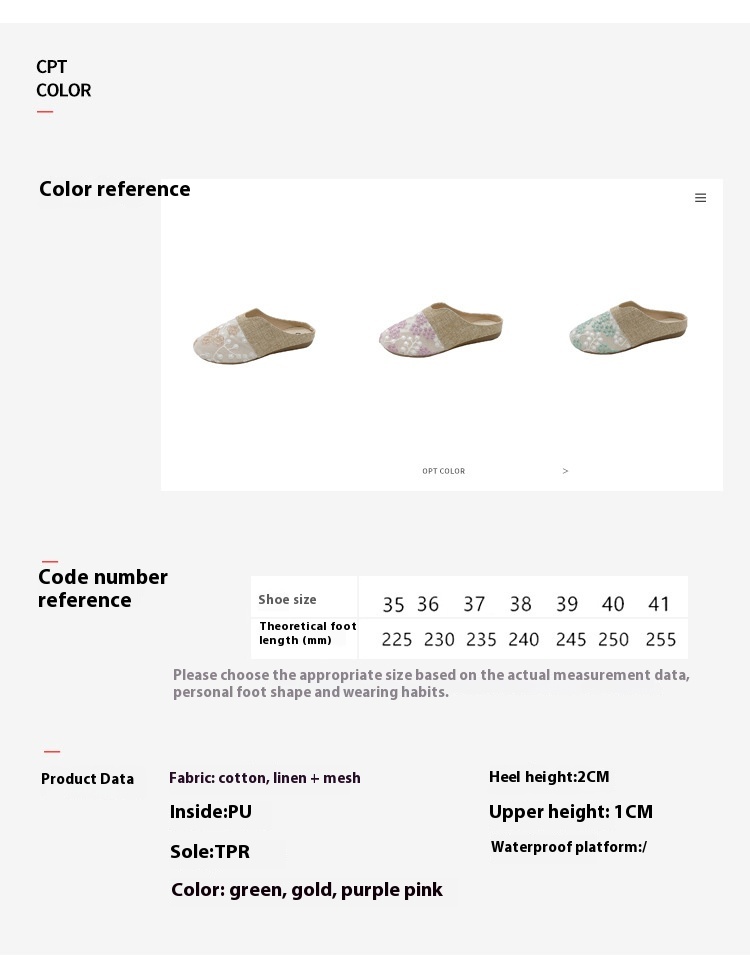Select shoe size 39
The height and width of the screenshot is (966, 750).
pos(567,604)
